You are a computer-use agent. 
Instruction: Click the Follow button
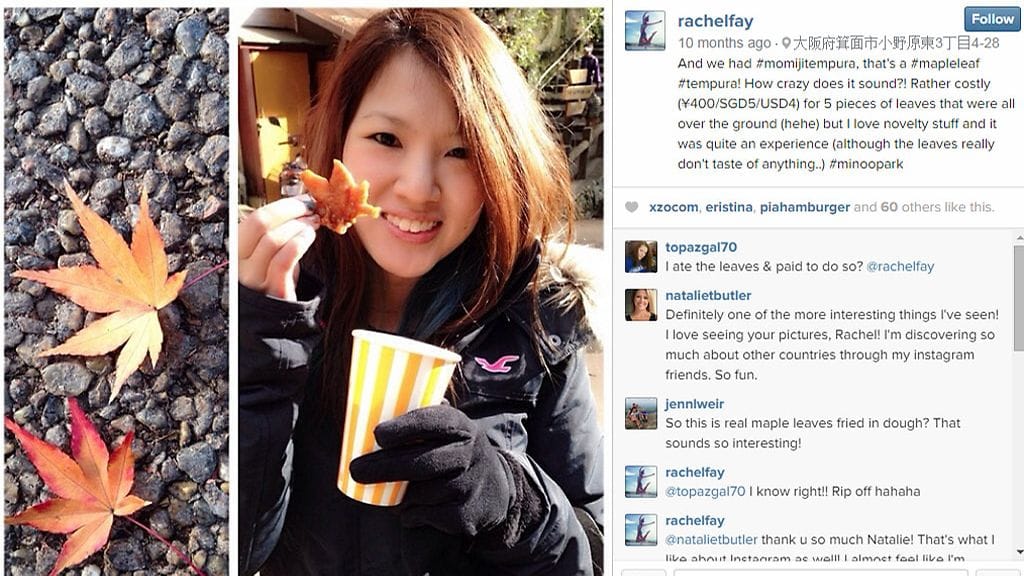[992, 19]
